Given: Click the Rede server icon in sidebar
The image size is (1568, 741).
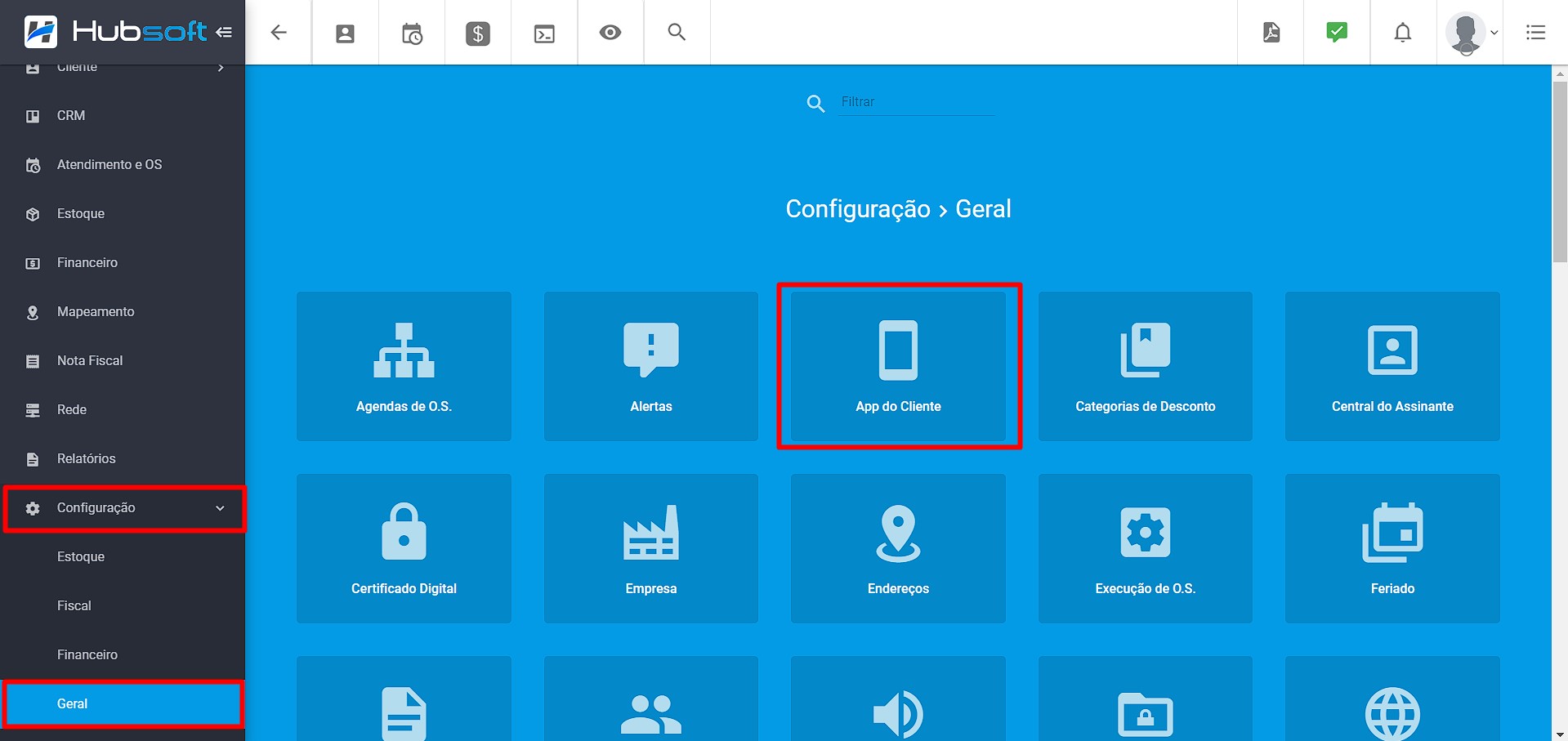Looking at the screenshot, I should [33, 410].
